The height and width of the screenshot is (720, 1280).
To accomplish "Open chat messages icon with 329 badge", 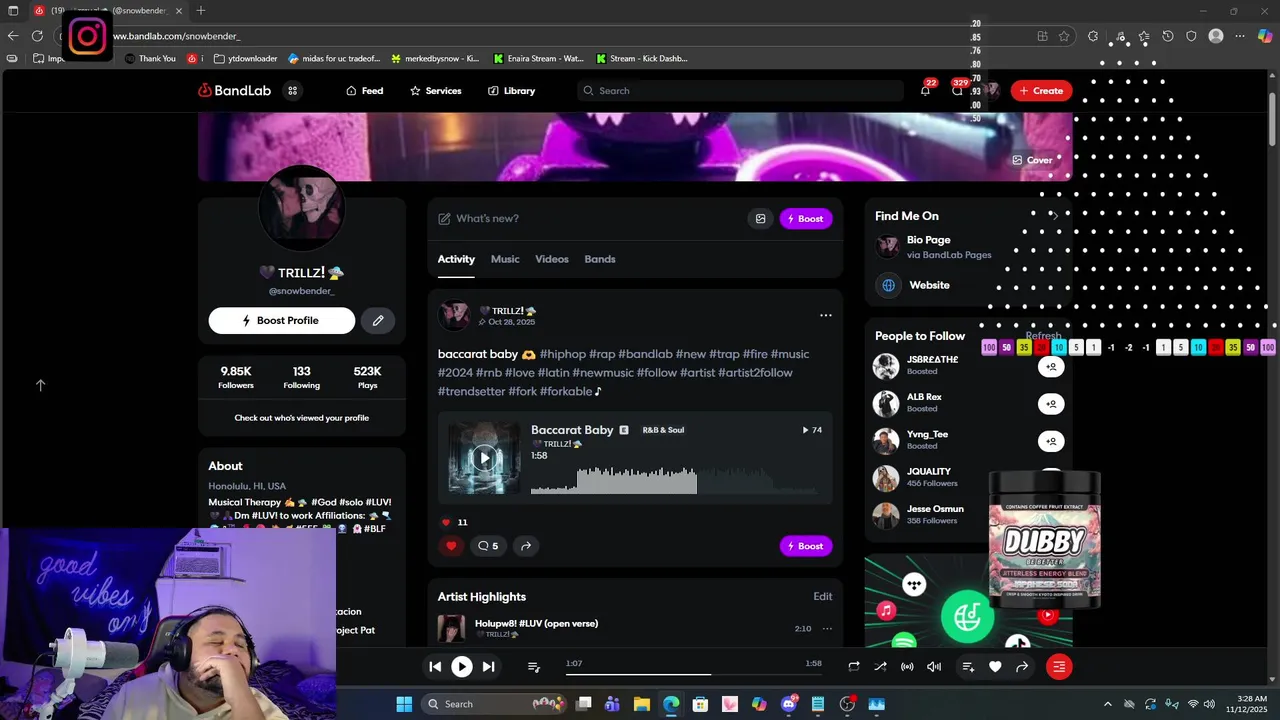I will [957, 90].
